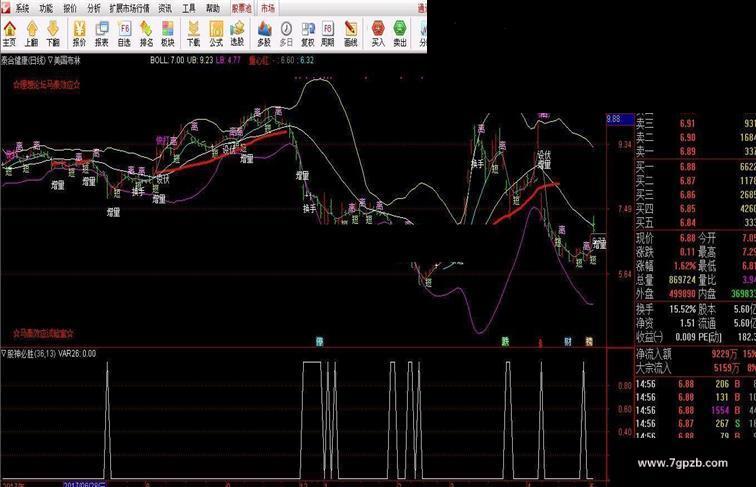The height and width of the screenshot is (487, 756).
Task: Click the green 卖出 sell icon
Action: pos(400,33)
